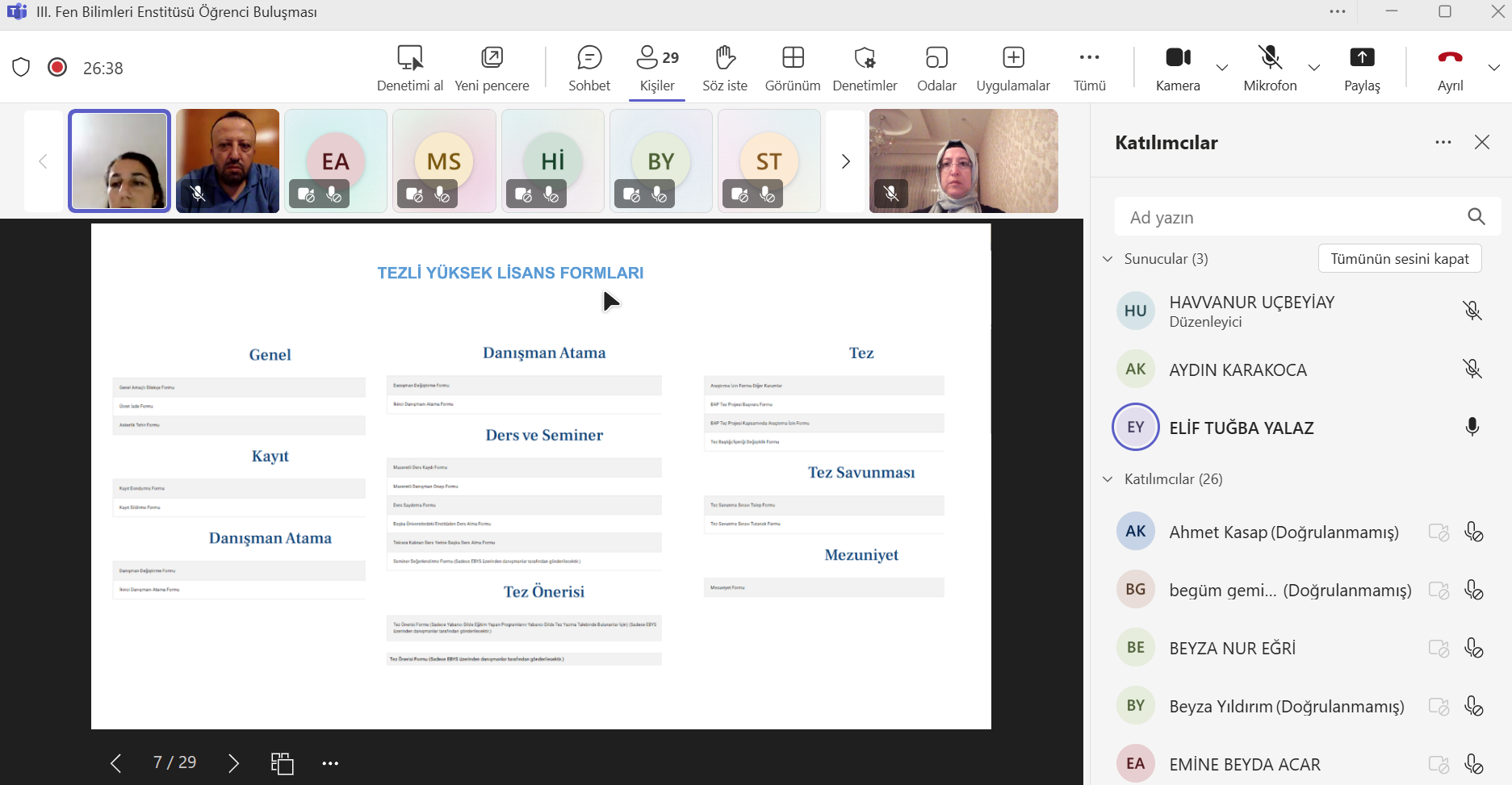The width and height of the screenshot is (1512, 785).
Task: Toggle the Mikrofon mute state
Action: point(1270,68)
